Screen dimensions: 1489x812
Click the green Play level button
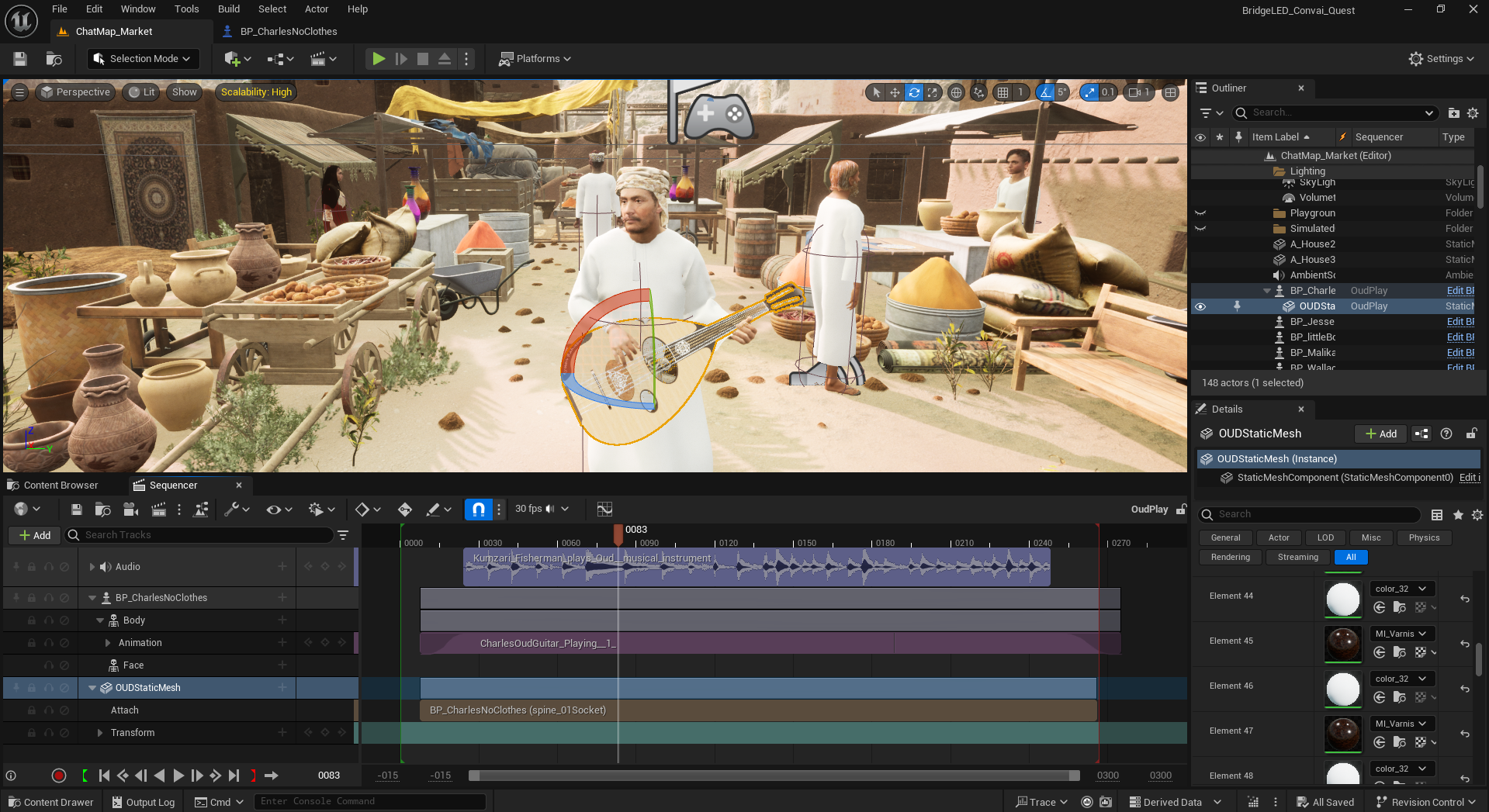[x=378, y=59]
